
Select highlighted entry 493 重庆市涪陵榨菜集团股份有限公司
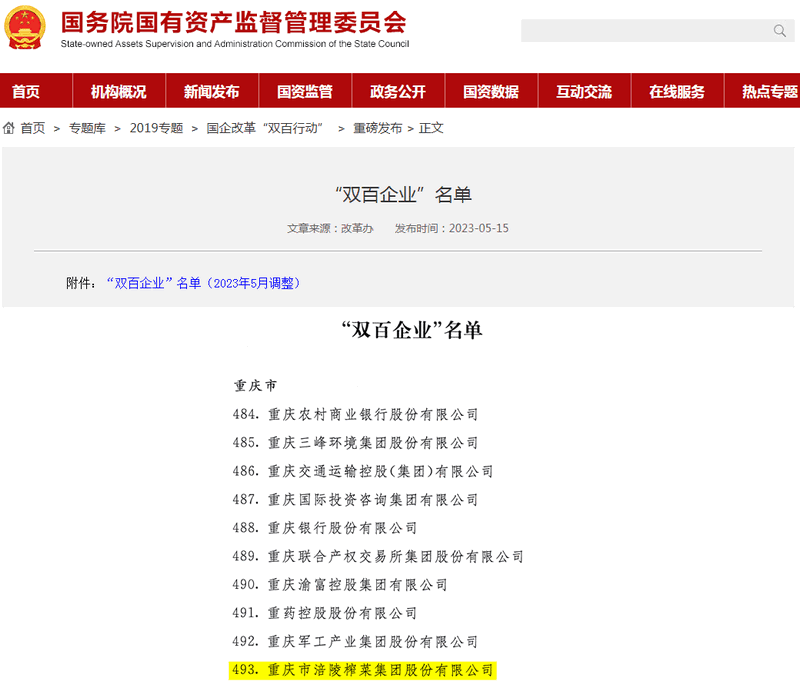tap(363, 670)
